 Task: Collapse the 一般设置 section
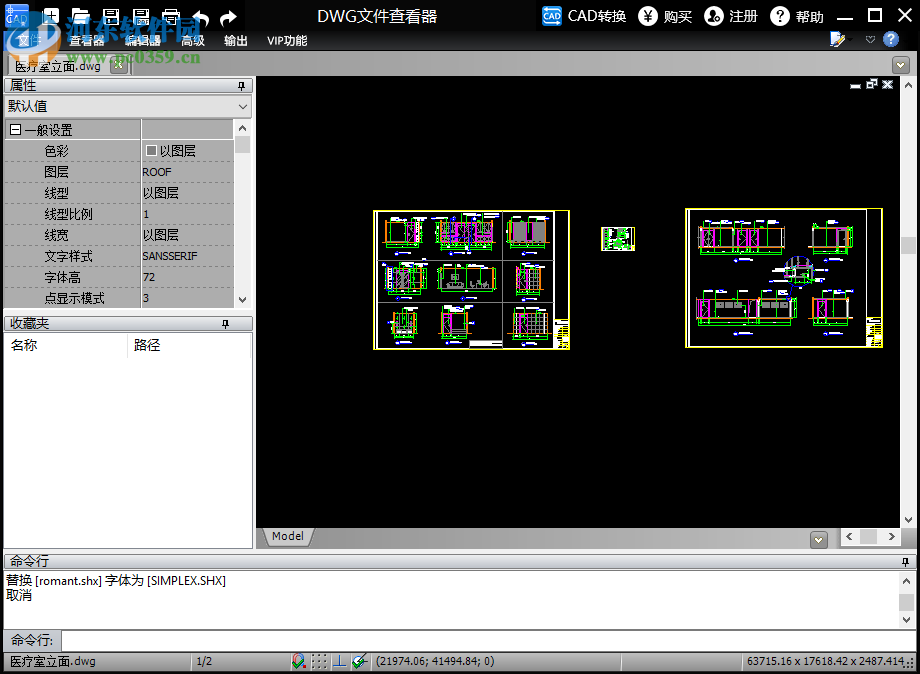click(x=16, y=130)
